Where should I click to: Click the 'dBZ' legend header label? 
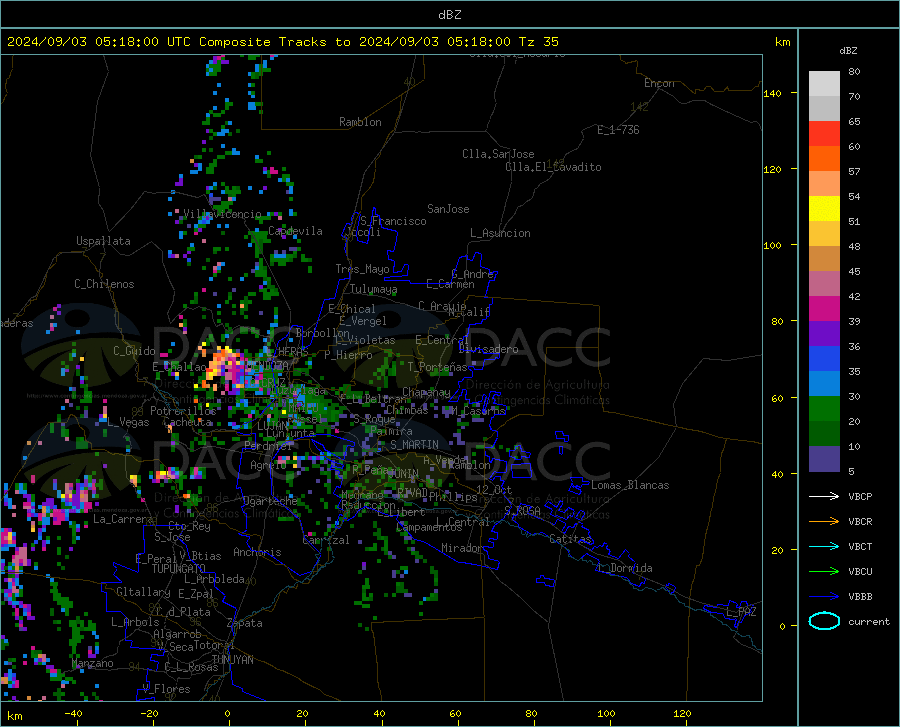(x=848, y=50)
